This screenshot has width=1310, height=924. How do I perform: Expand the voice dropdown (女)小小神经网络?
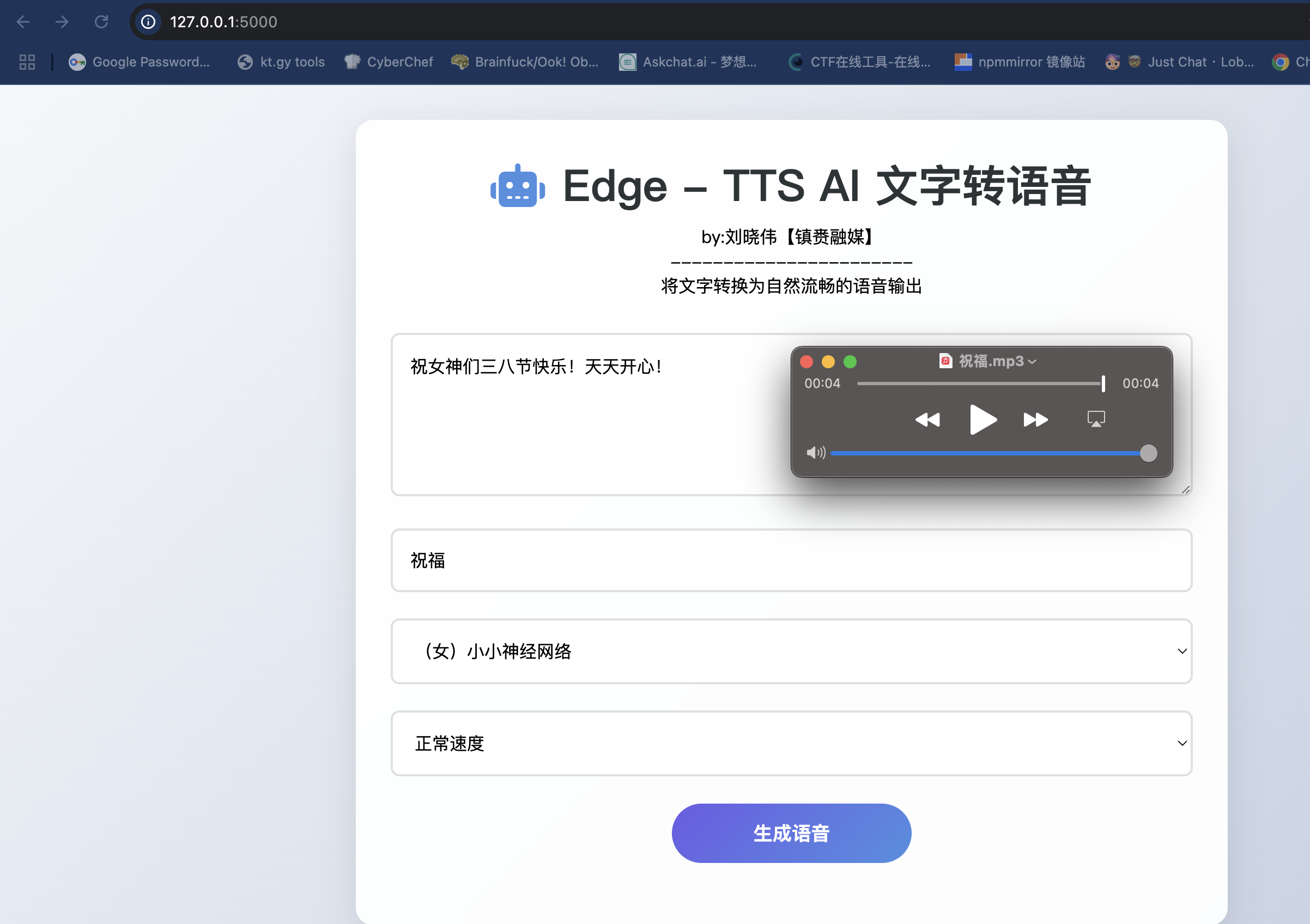tap(791, 652)
